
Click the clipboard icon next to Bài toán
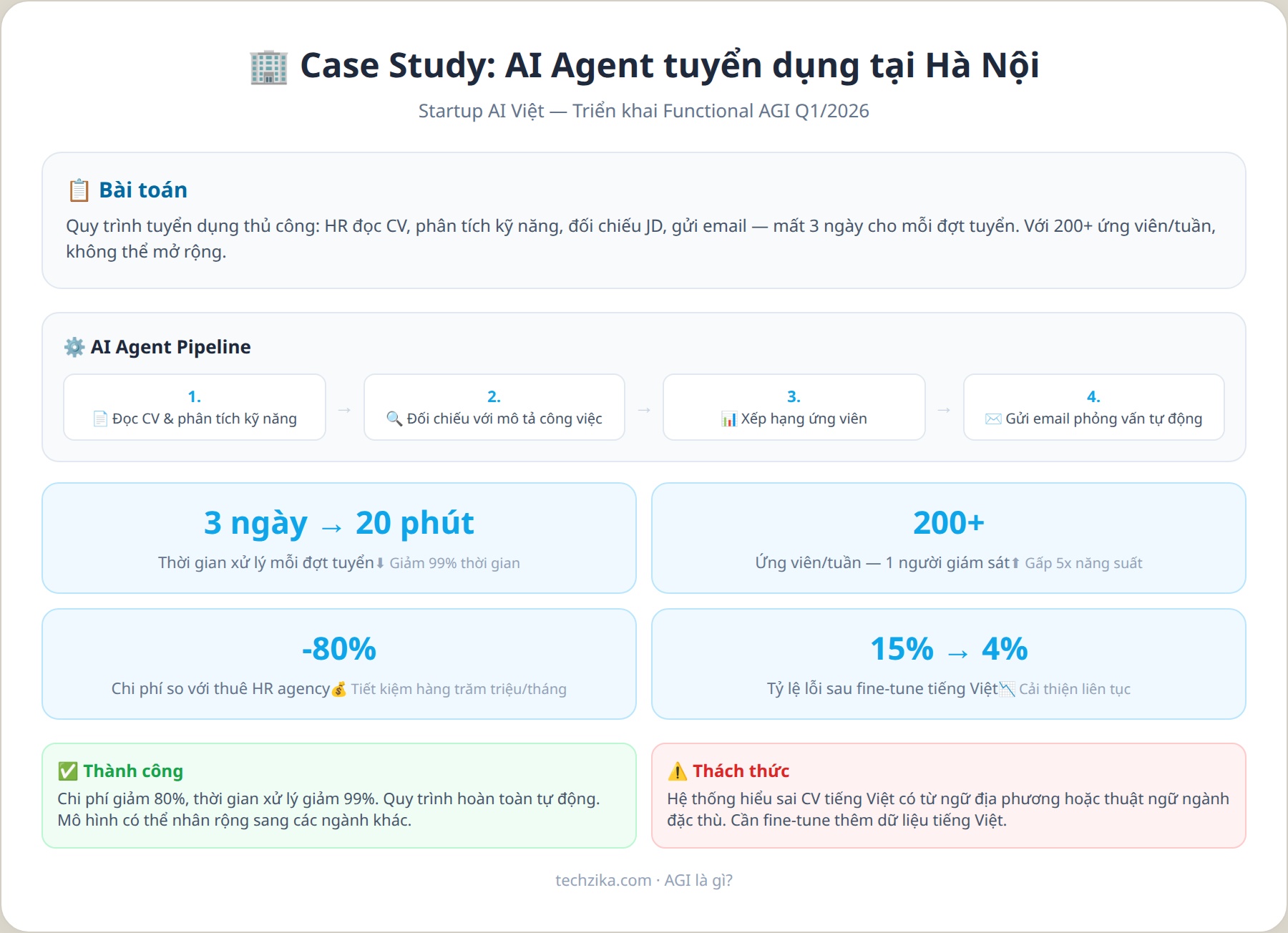pos(79,190)
